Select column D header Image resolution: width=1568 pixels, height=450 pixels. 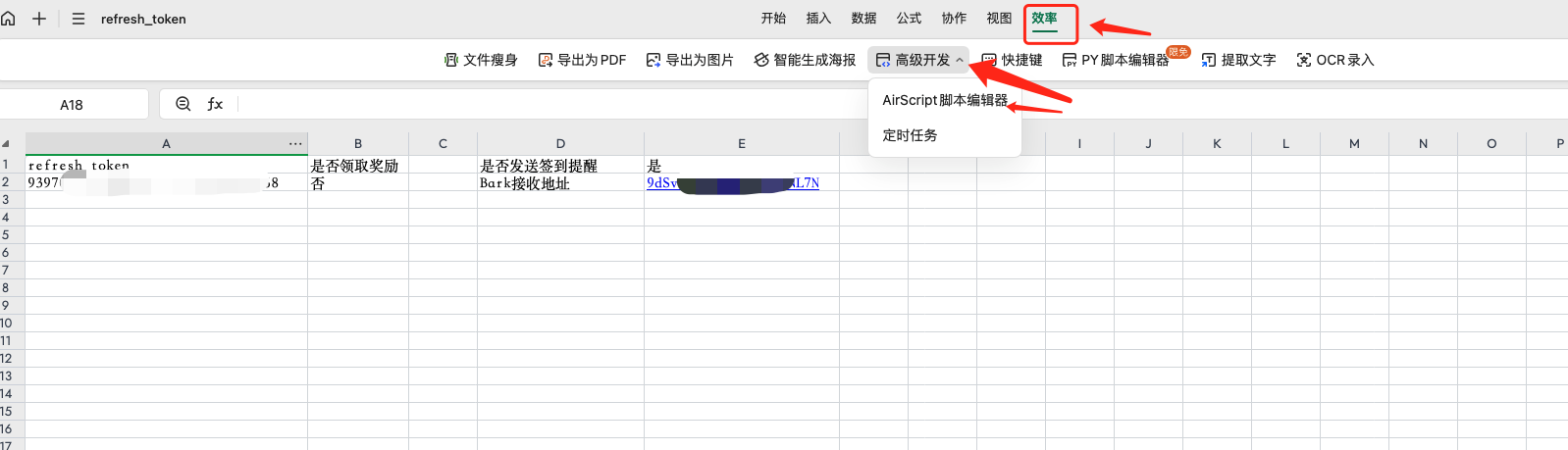pyautogui.click(x=560, y=143)
